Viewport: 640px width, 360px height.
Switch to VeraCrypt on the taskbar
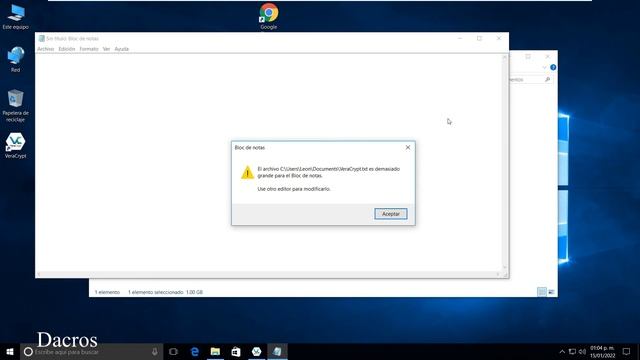click(256, 351)
